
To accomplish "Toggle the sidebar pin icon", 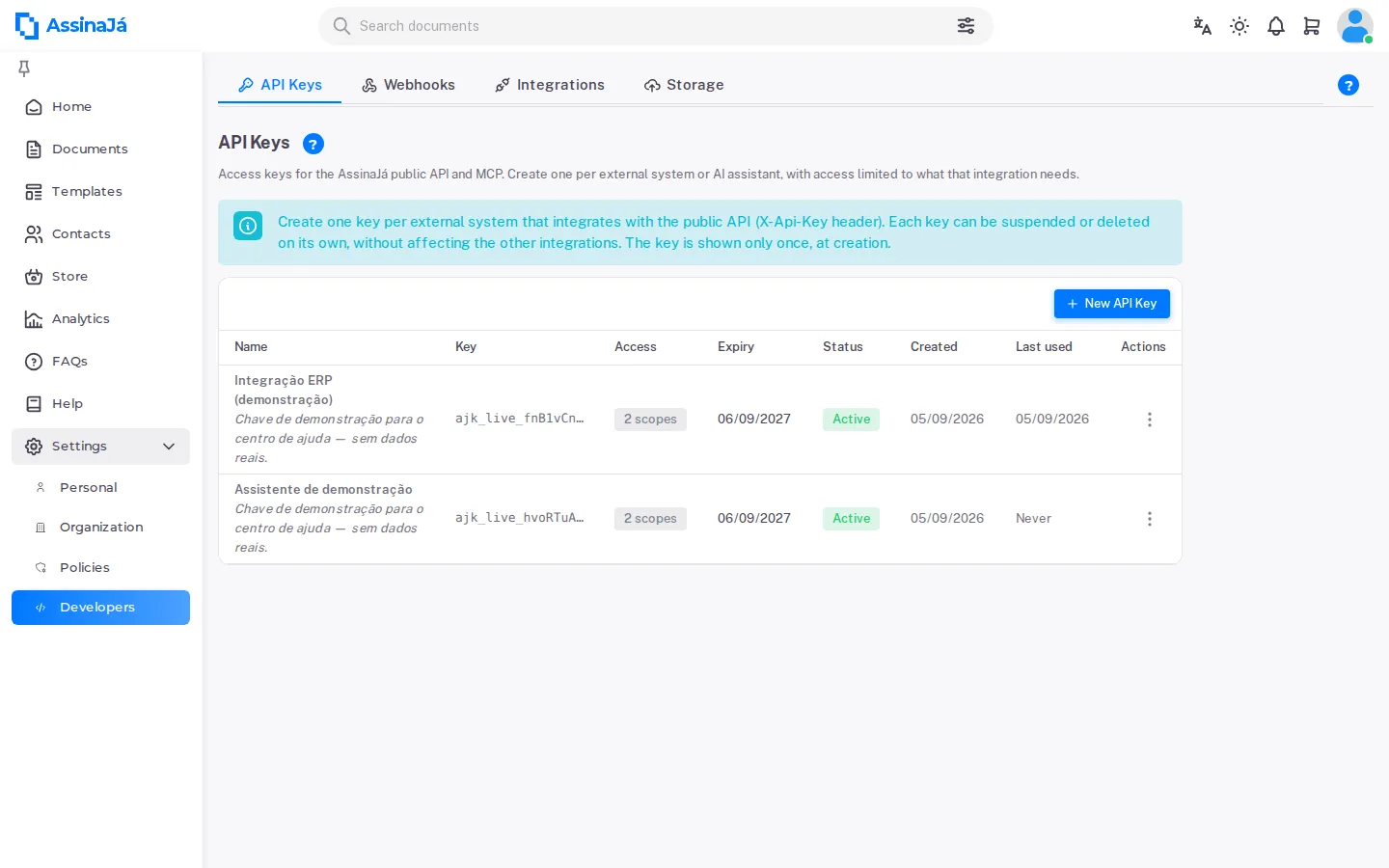I will (x=24, y=68).
